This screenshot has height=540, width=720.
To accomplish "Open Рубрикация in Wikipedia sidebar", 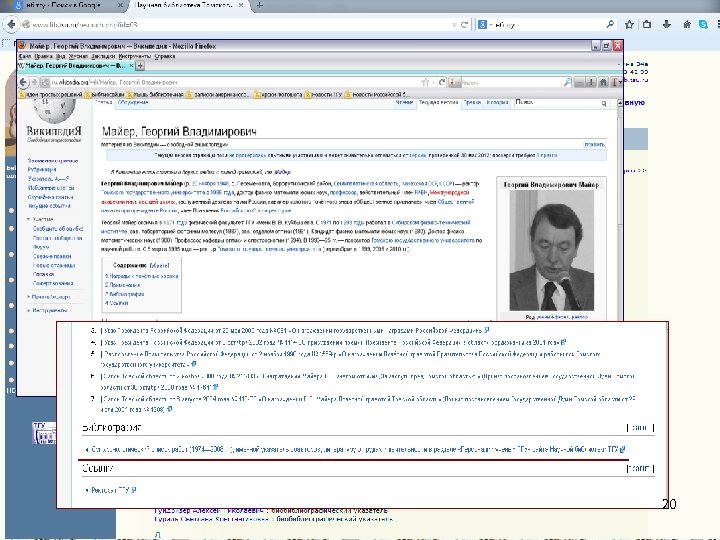I will click(42, 169).
